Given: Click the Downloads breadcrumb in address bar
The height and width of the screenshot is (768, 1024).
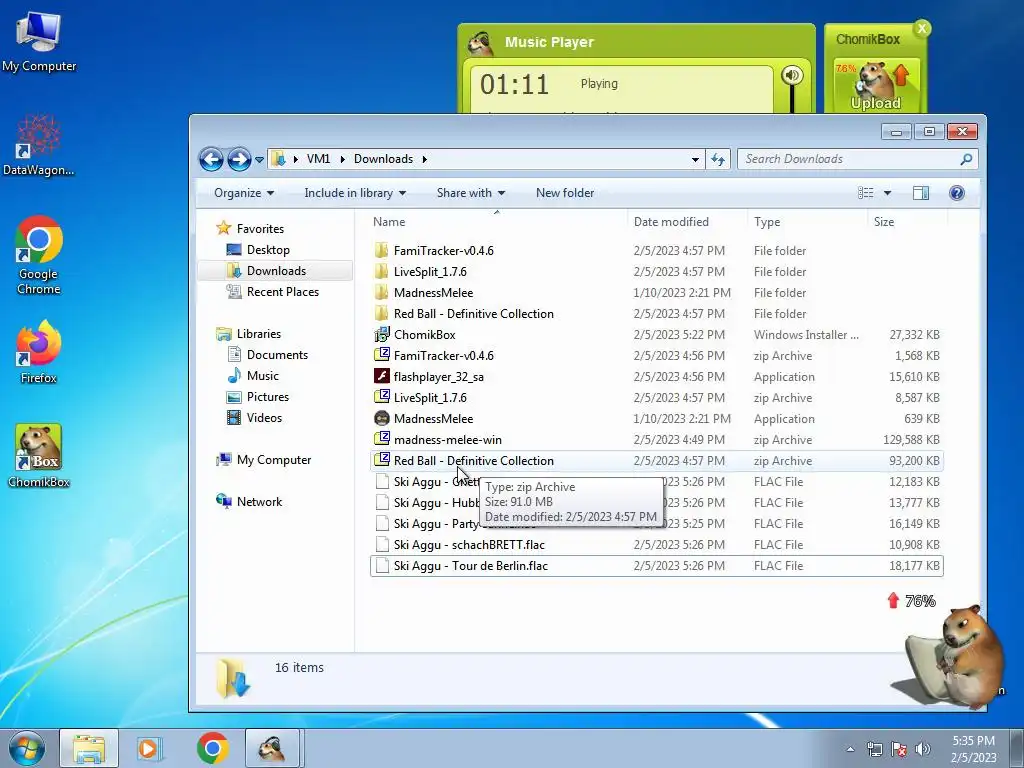Looking at the screenshot, I should (x=383, y=159).
